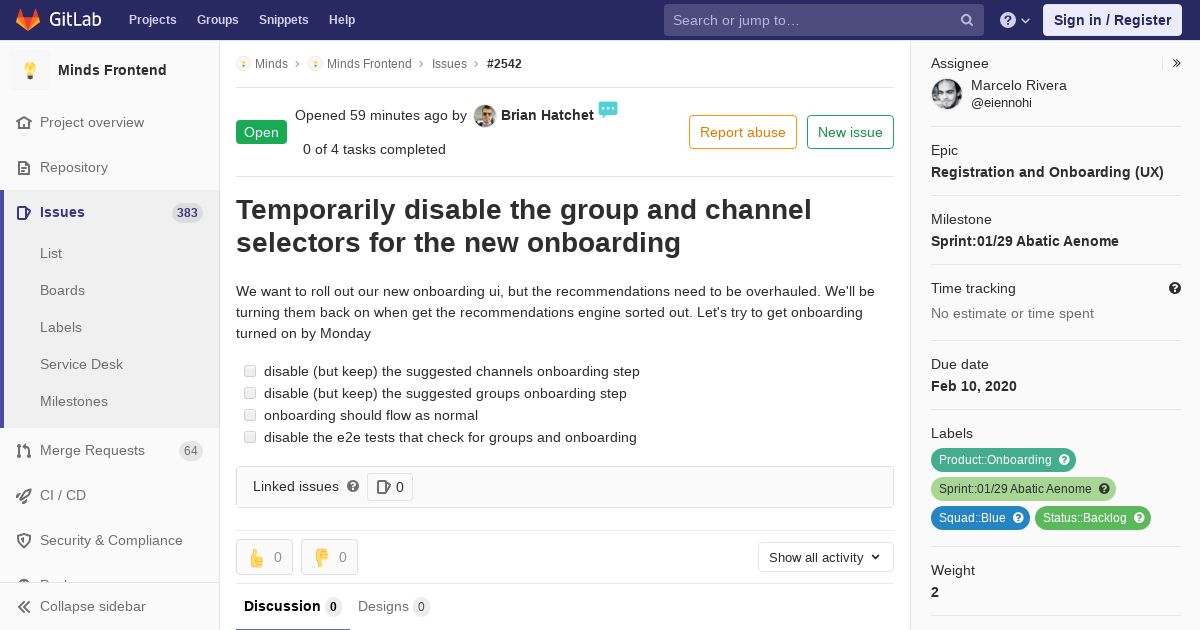This screenshot has width=1200, height=630.
Task: Focus the Search or jump to field
Action: [x=811, y=20]
